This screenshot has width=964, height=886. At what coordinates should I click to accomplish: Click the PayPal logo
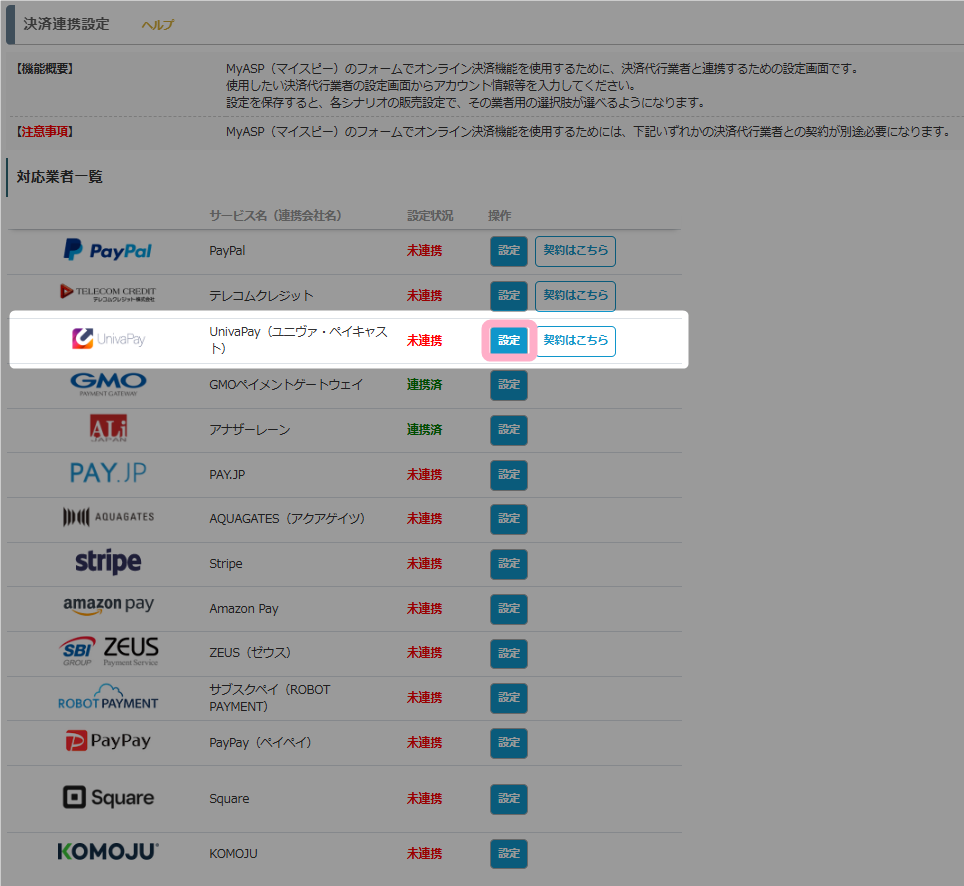(108, 251)
